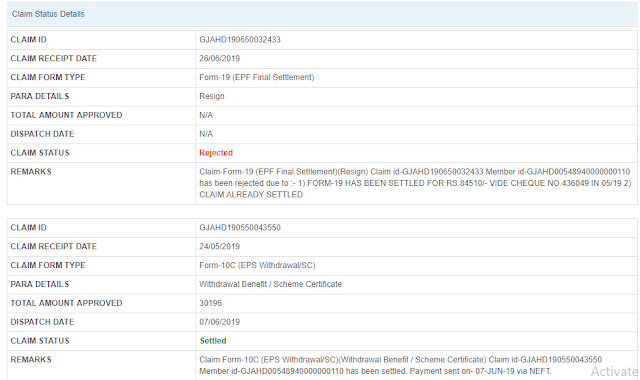Click REMARKS label of the rejected claim
The height and width of the screenshot is (380, 640).
[31, 171]
